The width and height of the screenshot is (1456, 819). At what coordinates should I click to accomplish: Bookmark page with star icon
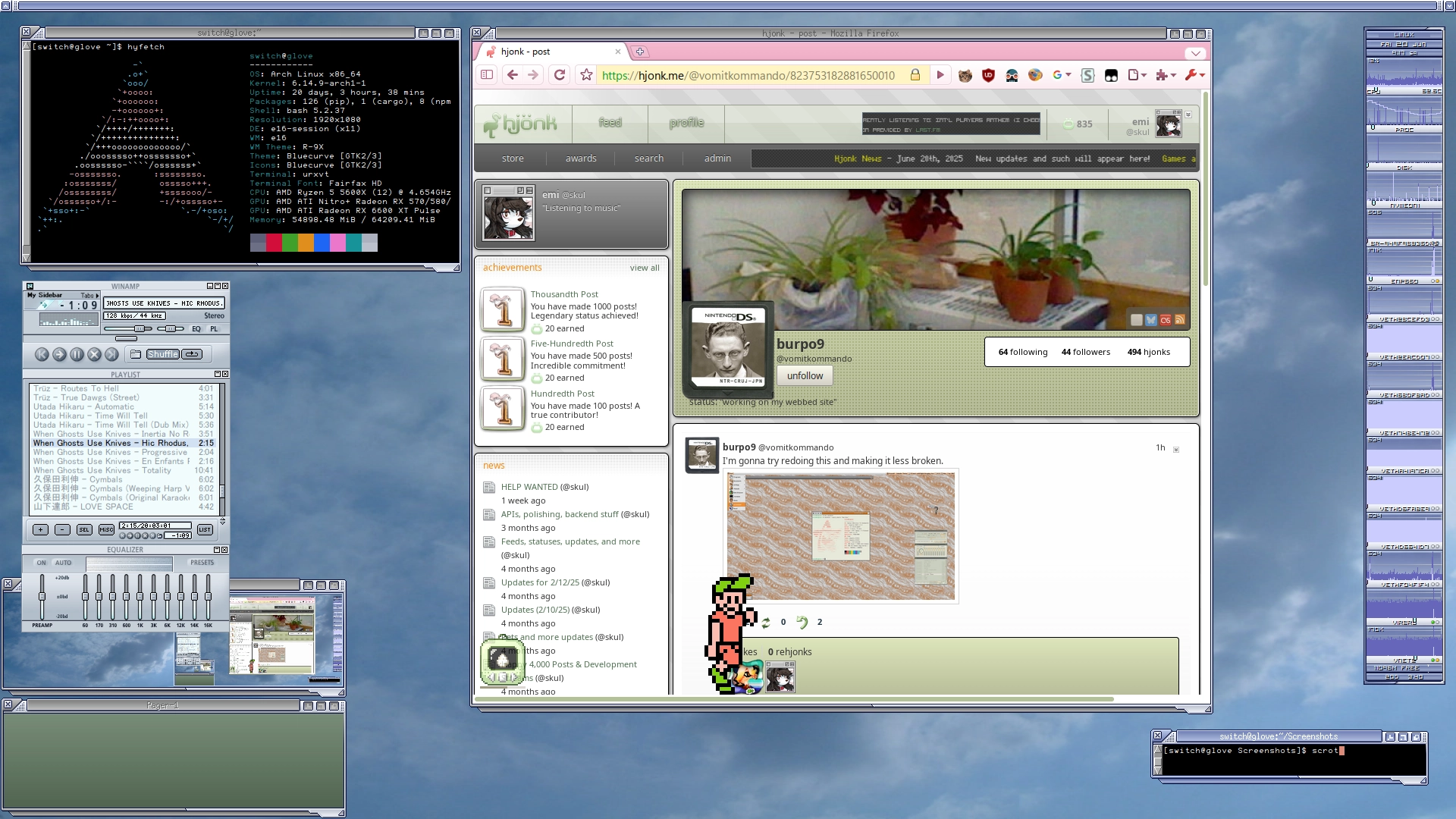(586, 74)
